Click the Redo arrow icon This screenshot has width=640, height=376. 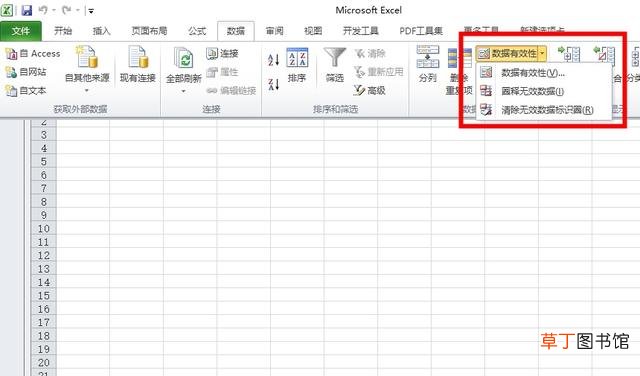(67, 10)
